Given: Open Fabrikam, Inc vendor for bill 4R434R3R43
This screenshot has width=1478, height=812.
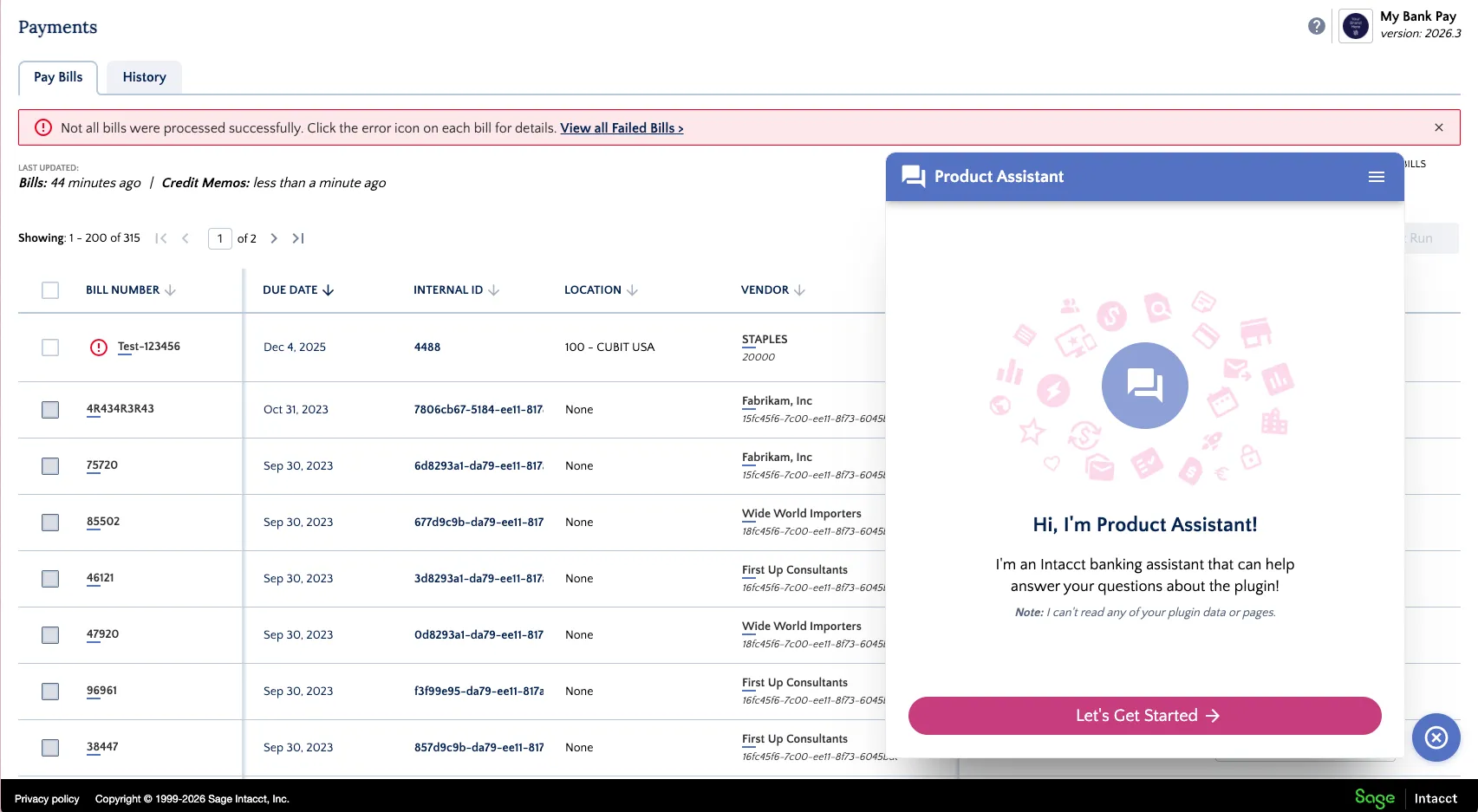Looking at the screenshot, I should click(x=777, y=401).
